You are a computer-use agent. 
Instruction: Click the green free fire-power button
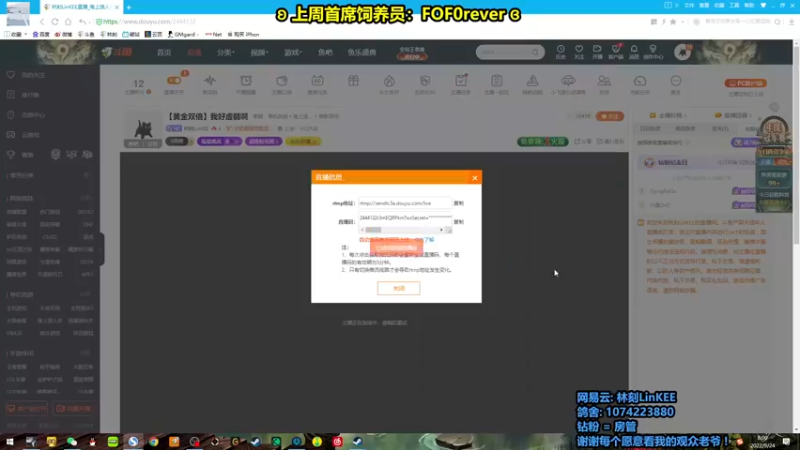[x=542, y=141]
